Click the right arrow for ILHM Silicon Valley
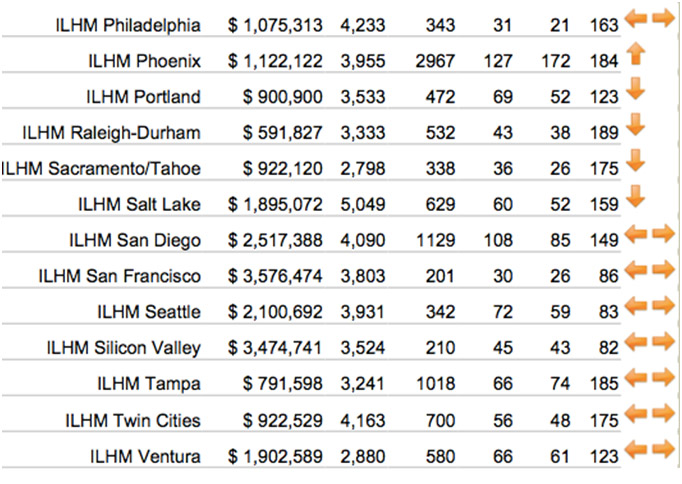Screen dimensions: 682x484 [664, 341]
